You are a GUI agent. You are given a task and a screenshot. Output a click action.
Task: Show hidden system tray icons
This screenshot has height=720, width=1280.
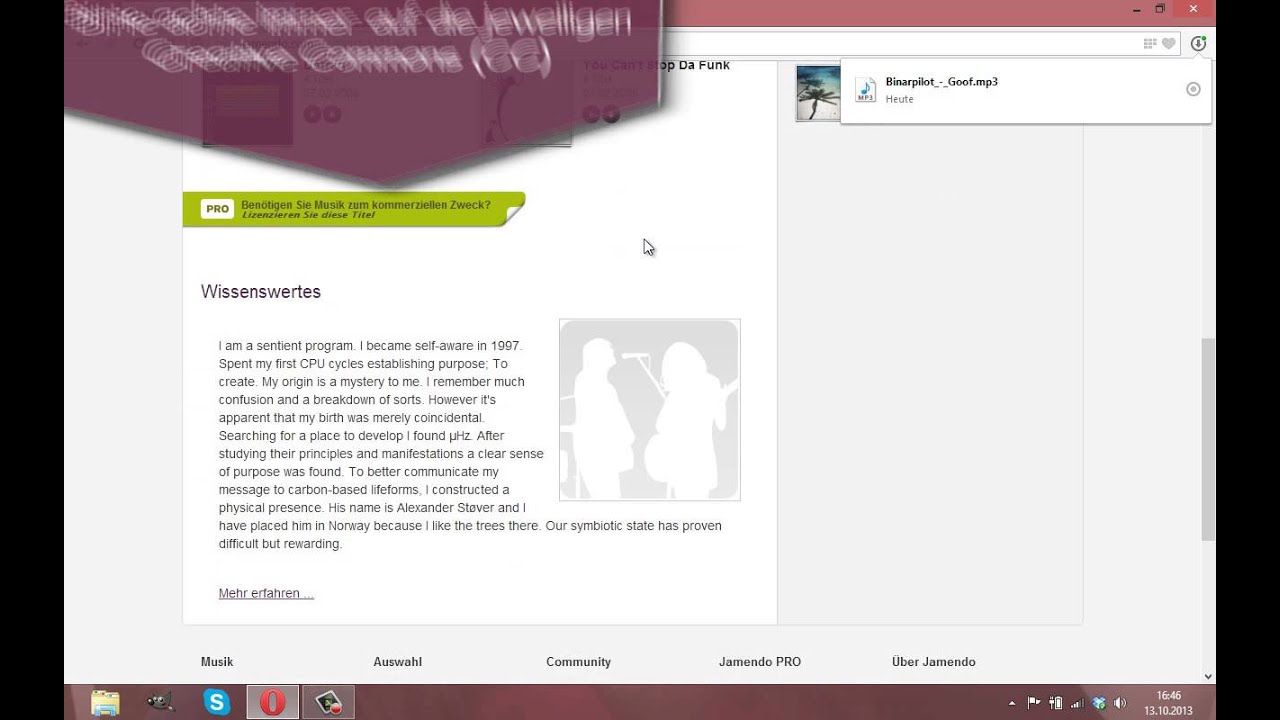click(x=1012, y=703)
